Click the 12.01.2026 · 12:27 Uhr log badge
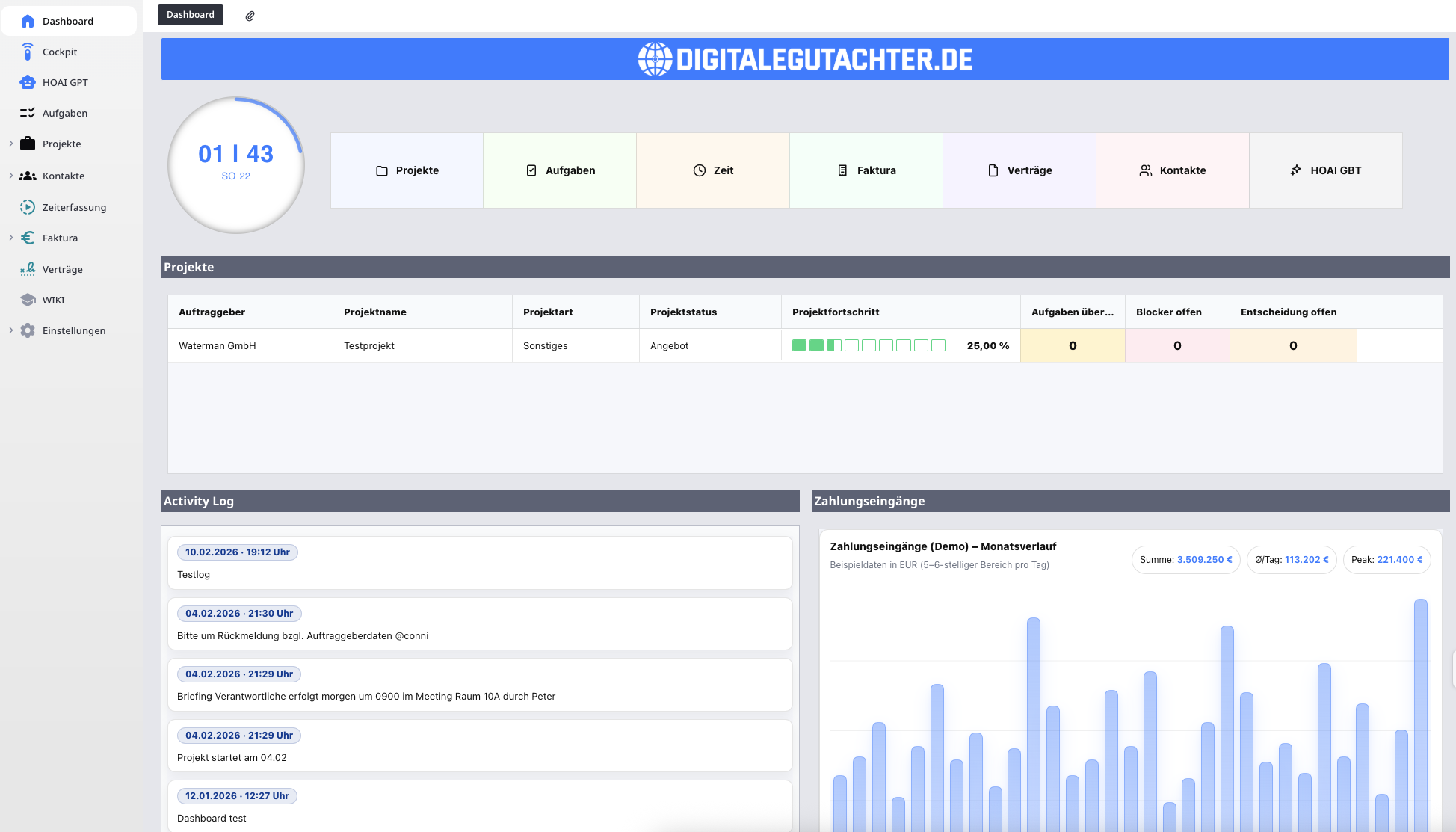1456x832 pixels. pyautogui.click(x=237, y=796)
